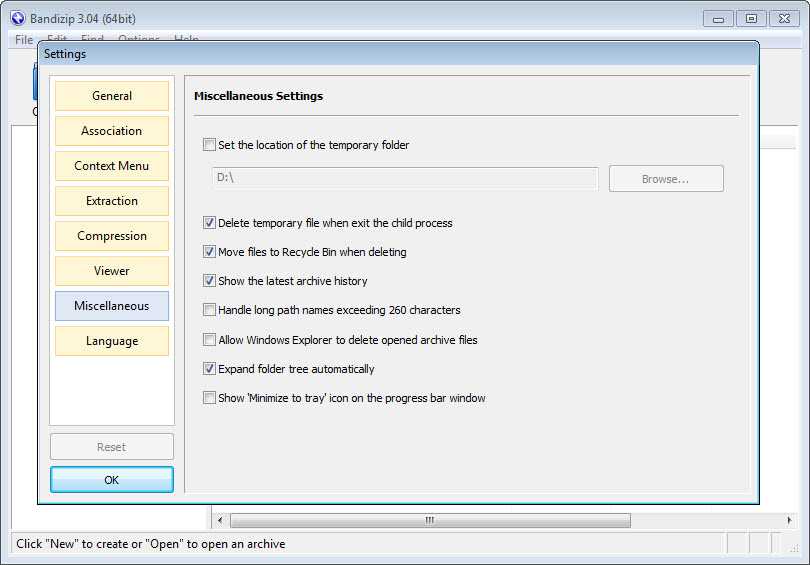The image size is (810, 565).
Task: Minimize the Bandizip window
Action: coord(718,19)
